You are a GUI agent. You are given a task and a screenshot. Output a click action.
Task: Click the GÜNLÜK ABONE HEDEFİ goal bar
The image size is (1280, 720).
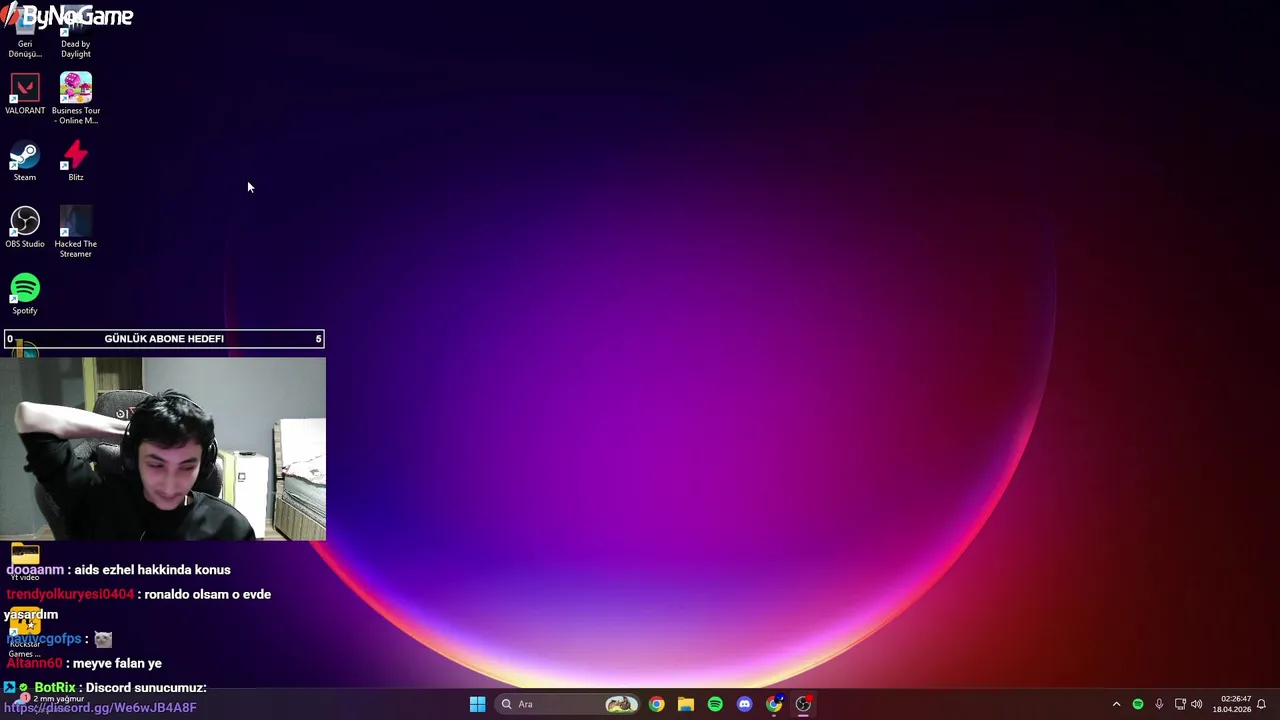point(164,338)
